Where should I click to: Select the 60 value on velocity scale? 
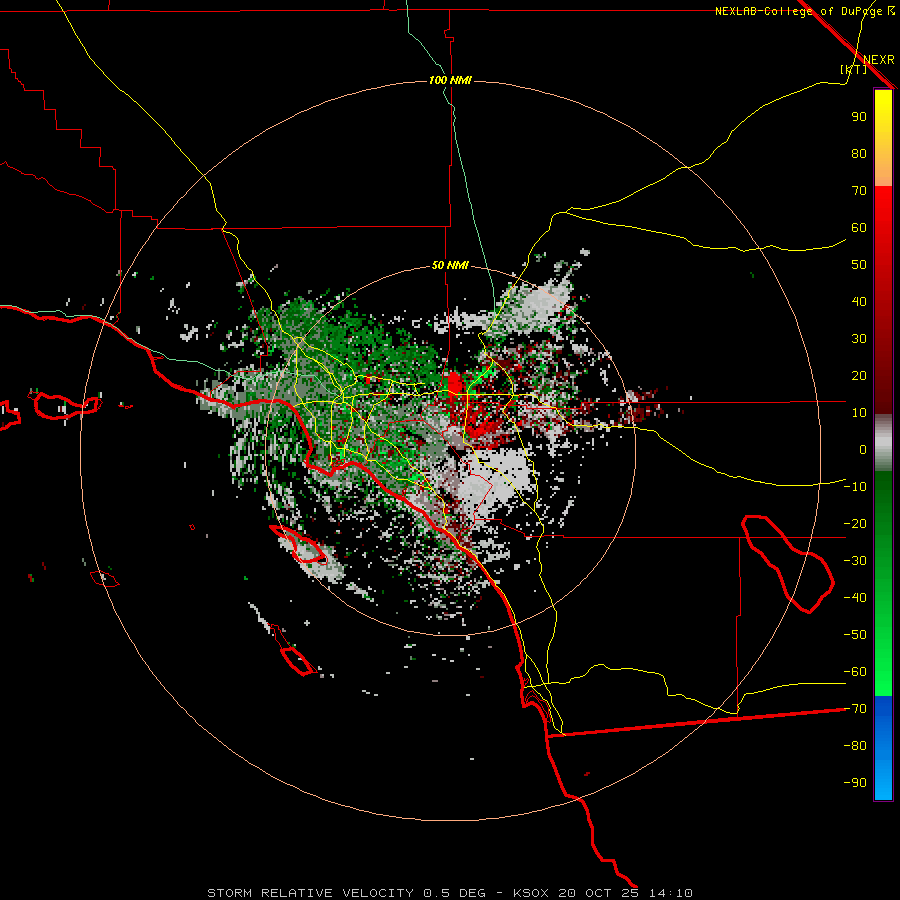click(859, 227)
